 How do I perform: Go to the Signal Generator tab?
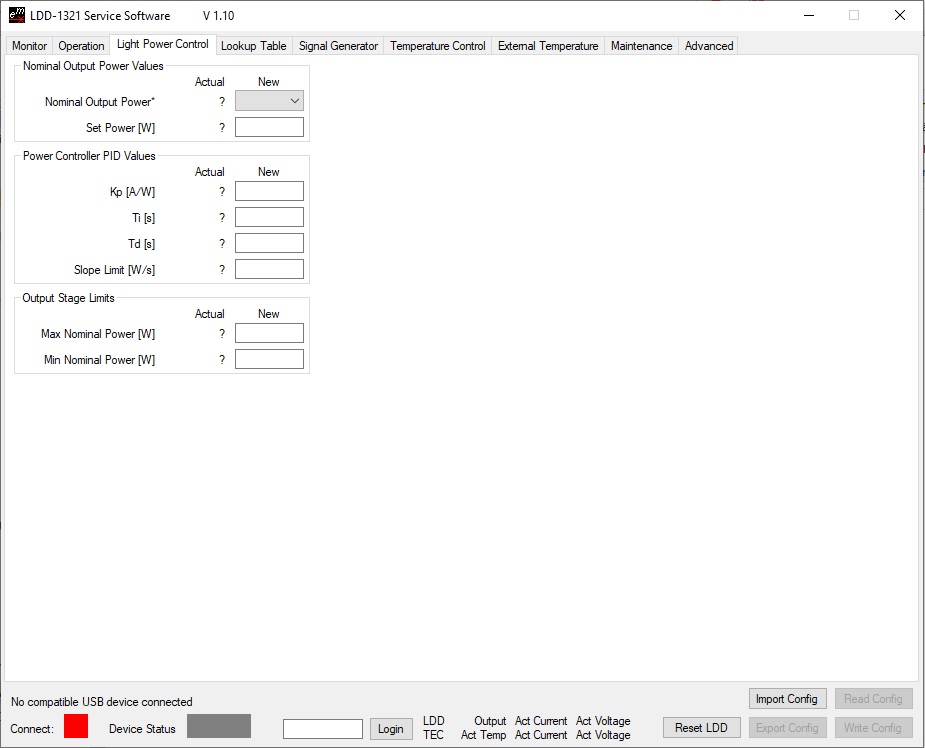coord(338,46)
